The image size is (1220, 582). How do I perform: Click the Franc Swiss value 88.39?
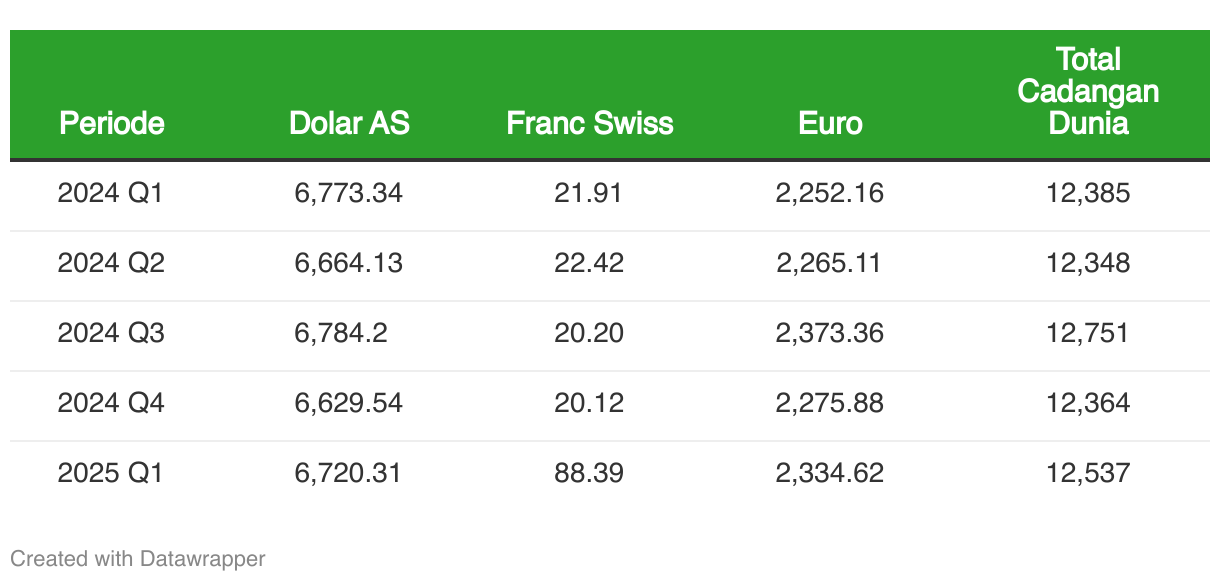click(588, 473)
